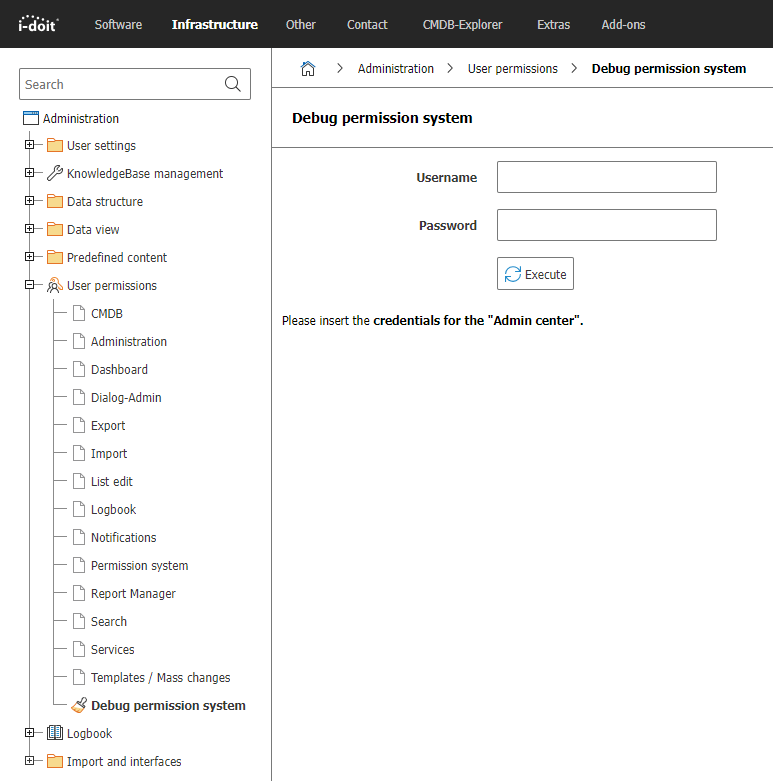Select the List edit tree entry
The height and width of the screenshot is (781, 773).
click(112, 482)
